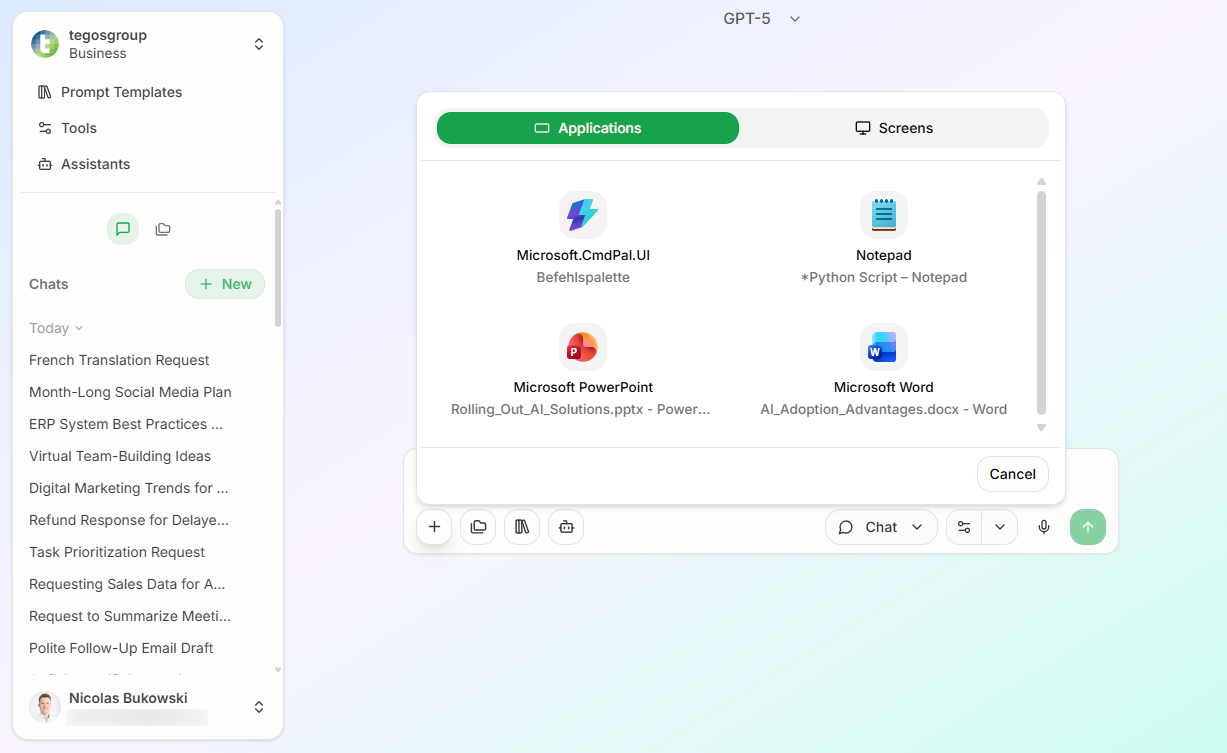
Task: Click the plus attachment icon in the input bar
Action: [x=433, y=527]
